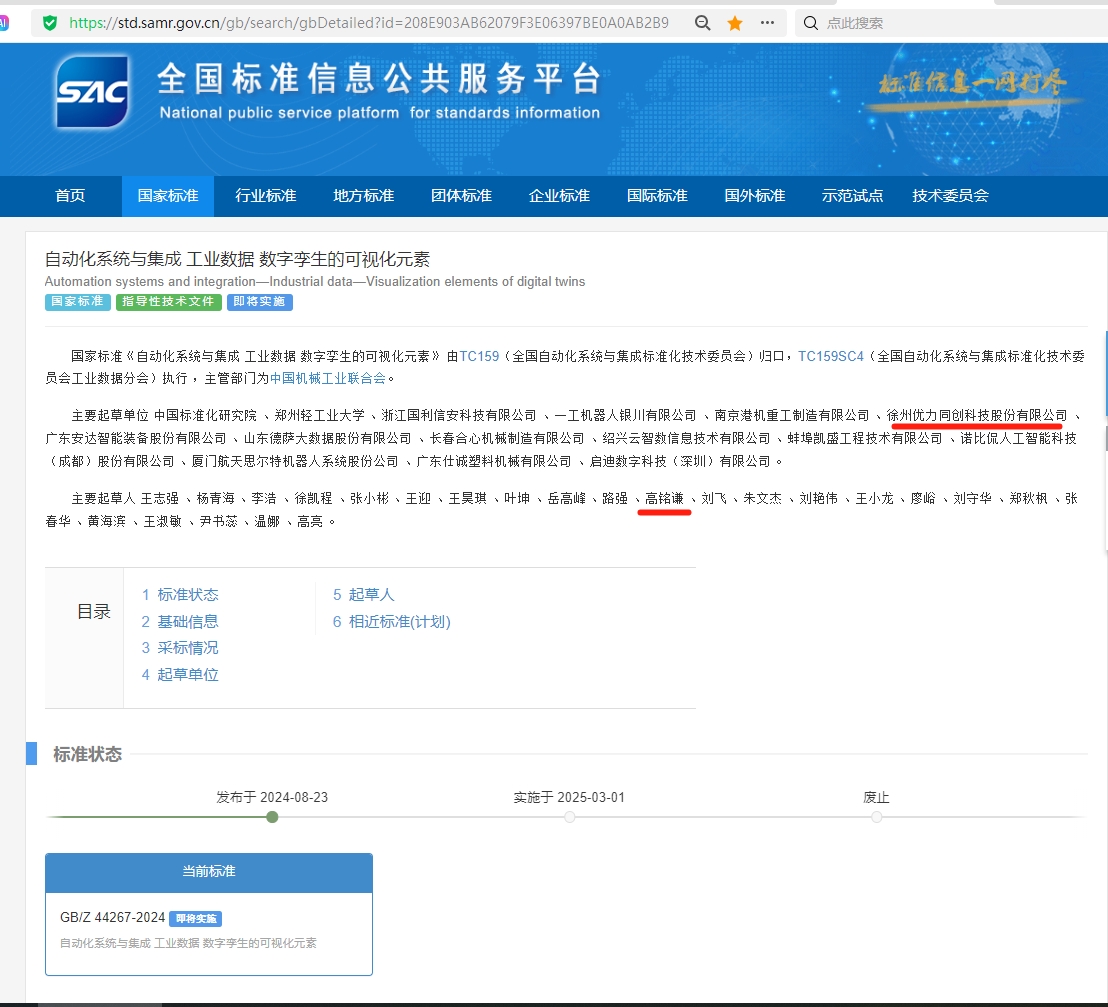Open the 中国机械工业联合会 link
Viewport: 1108px width, 1007px height.
coord(328,378)
